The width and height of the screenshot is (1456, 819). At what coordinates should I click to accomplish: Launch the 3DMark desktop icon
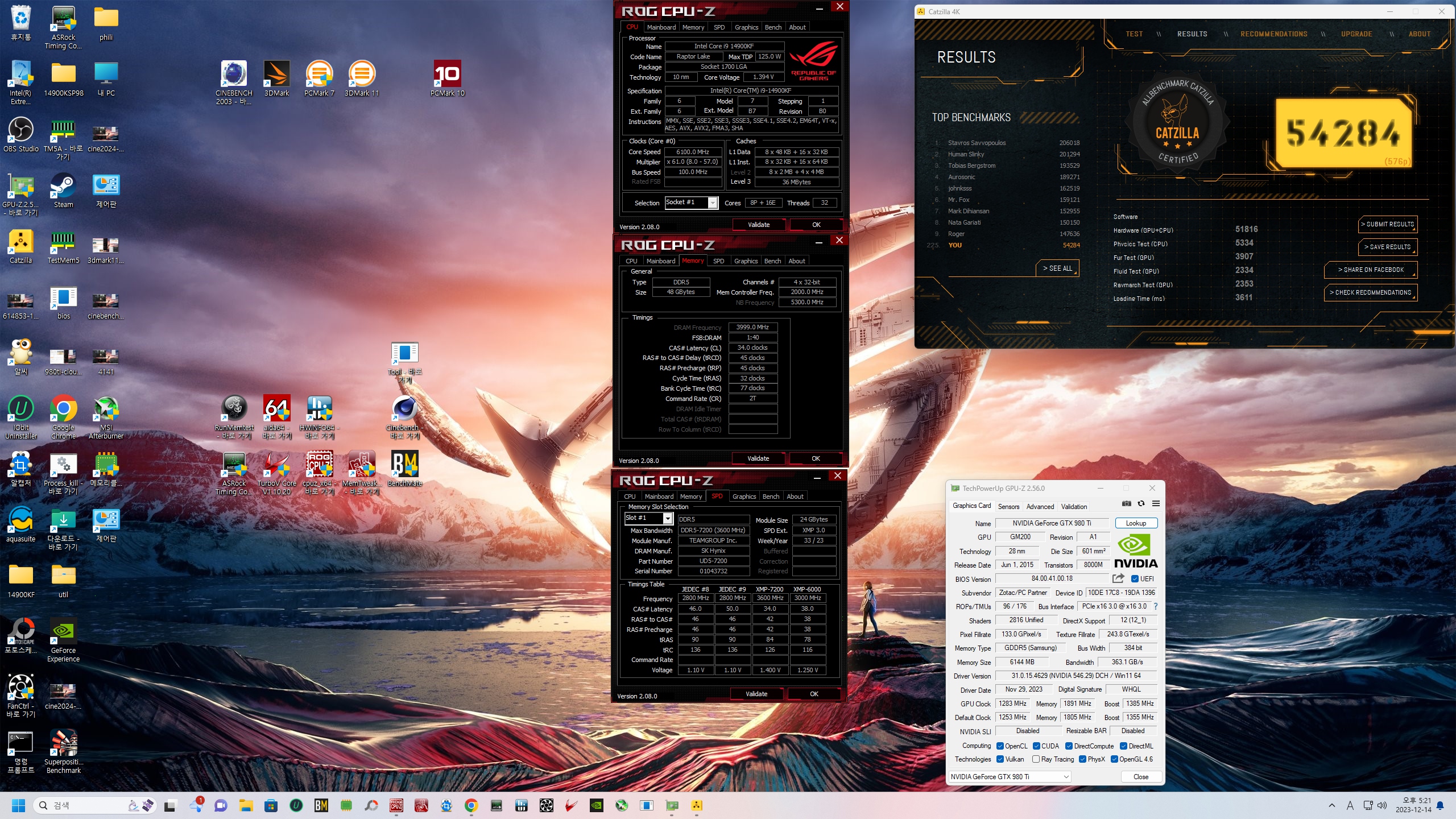(276, 78)
